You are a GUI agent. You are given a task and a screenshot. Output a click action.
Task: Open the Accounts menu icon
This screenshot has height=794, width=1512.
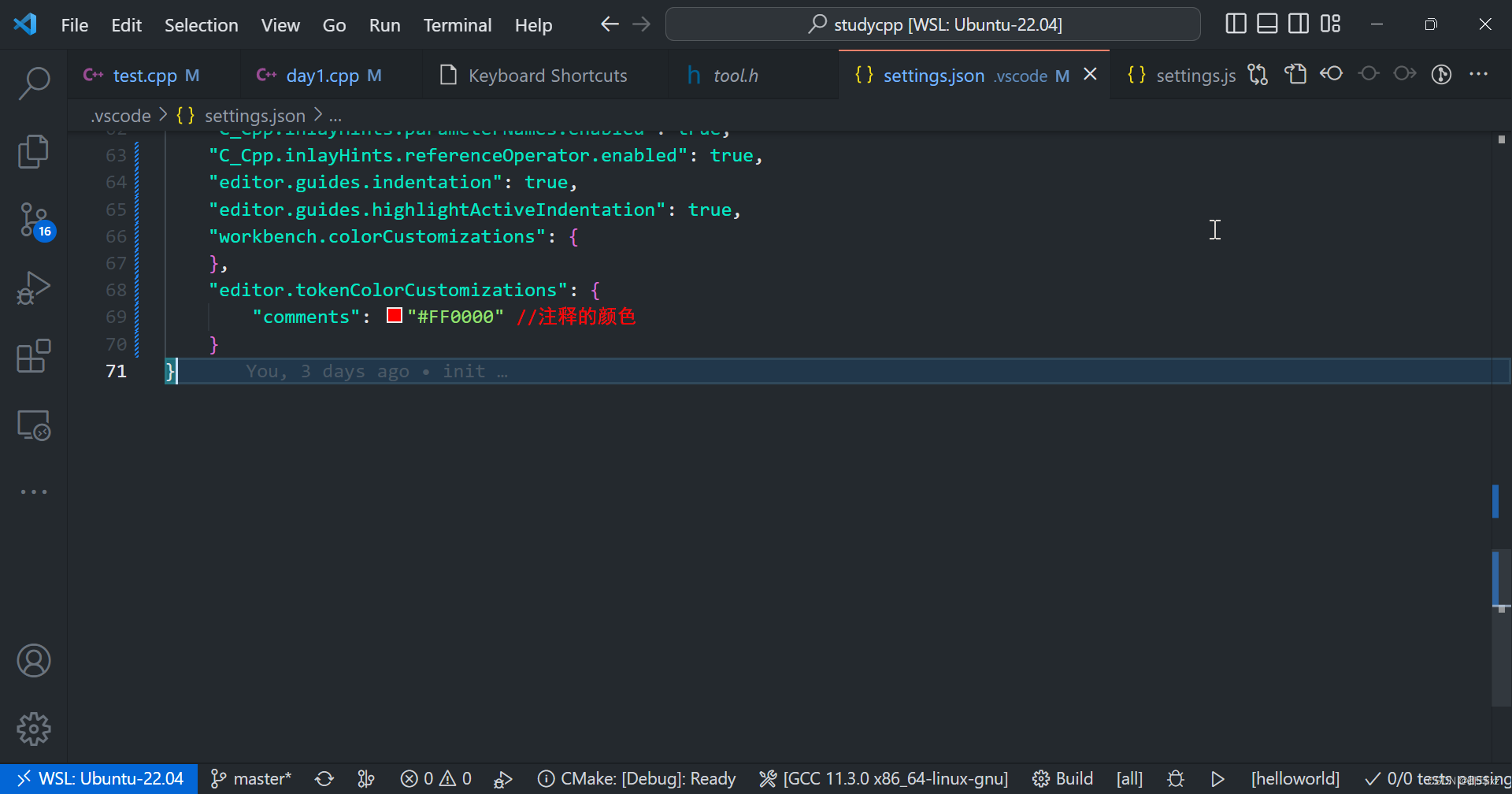tap(34, 661)
